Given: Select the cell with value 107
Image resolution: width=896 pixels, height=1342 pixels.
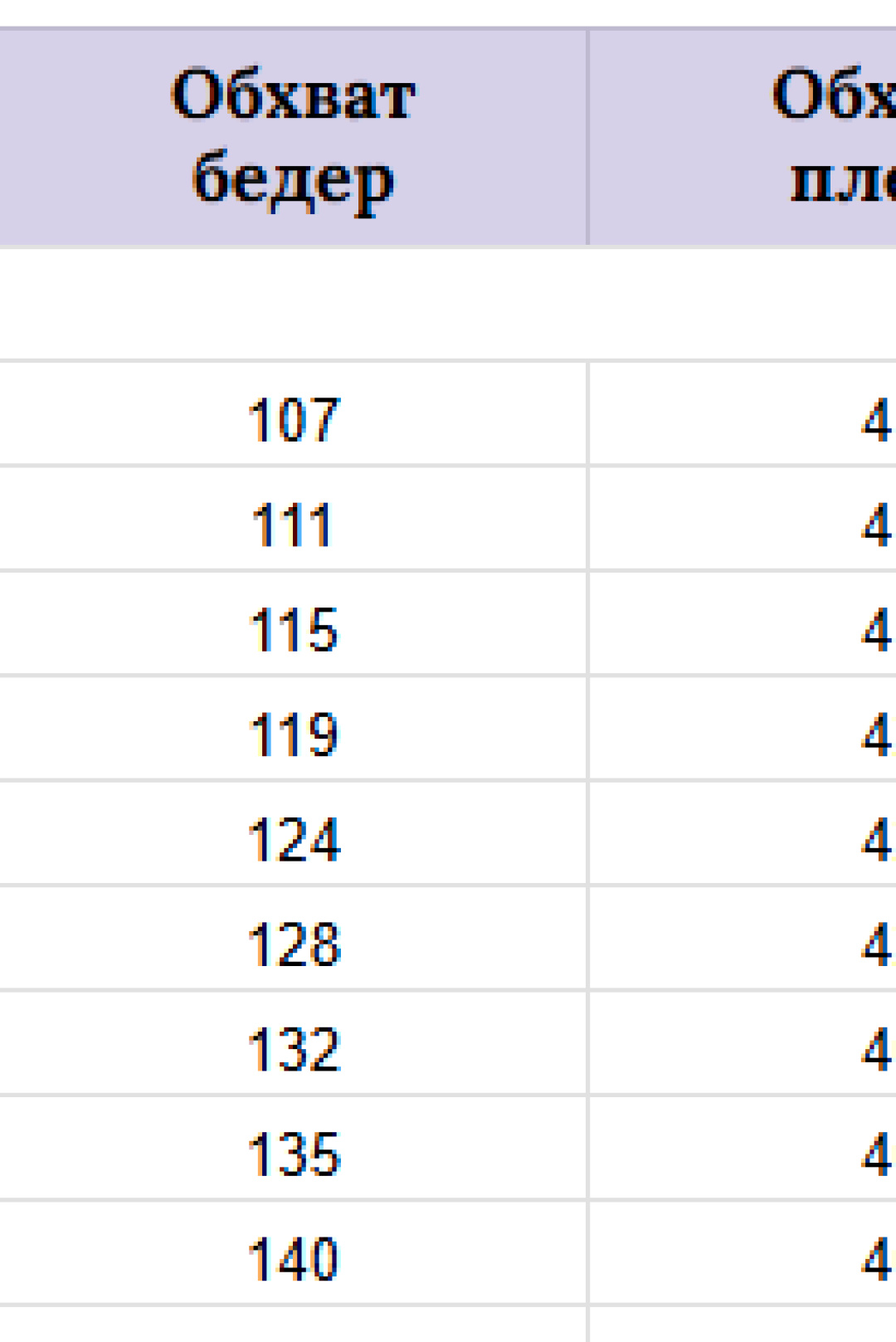Looking at the screenshot, I should coord(293,414).
